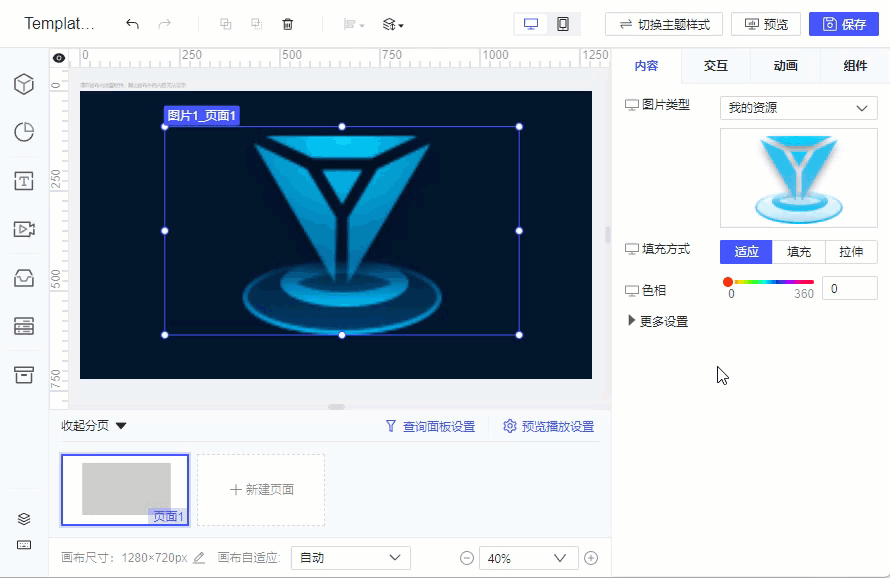Switch to the 交互 tab
The height and width of the screenshot is (578, 890).
pyautogui.click(x=716, y=66)
